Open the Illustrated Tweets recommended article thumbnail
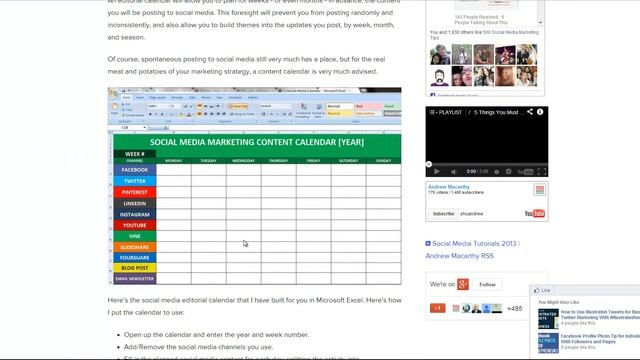640x360 pixels. [x=548, y=319]
